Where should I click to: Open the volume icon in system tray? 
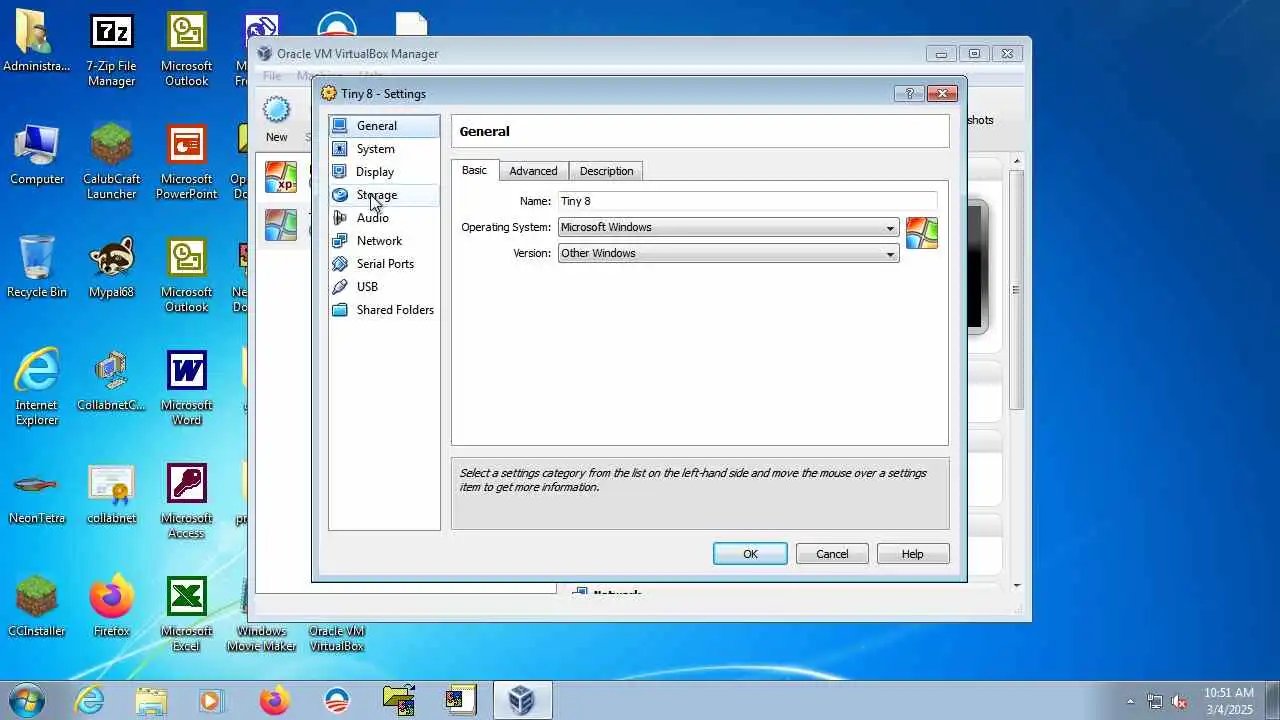pos(1179,701)
